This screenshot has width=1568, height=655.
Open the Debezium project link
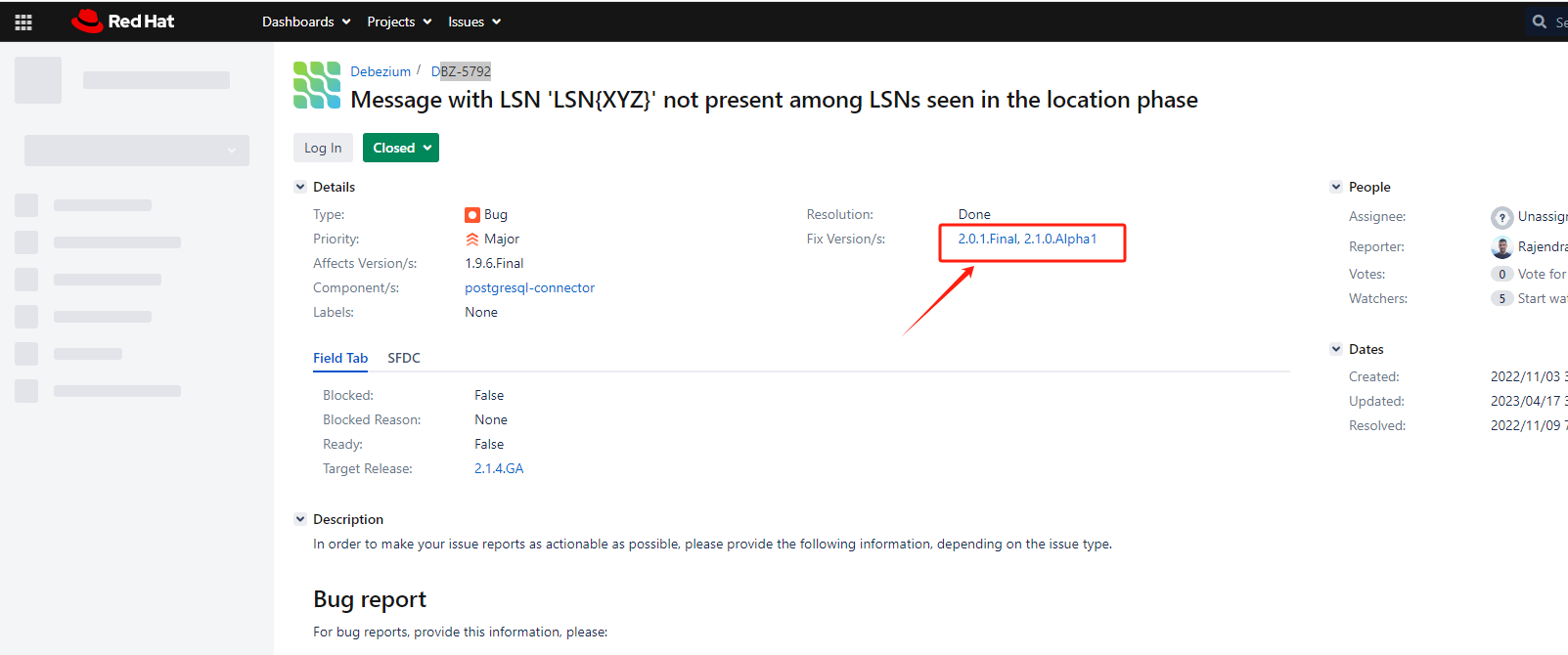(x=381, y=71)
